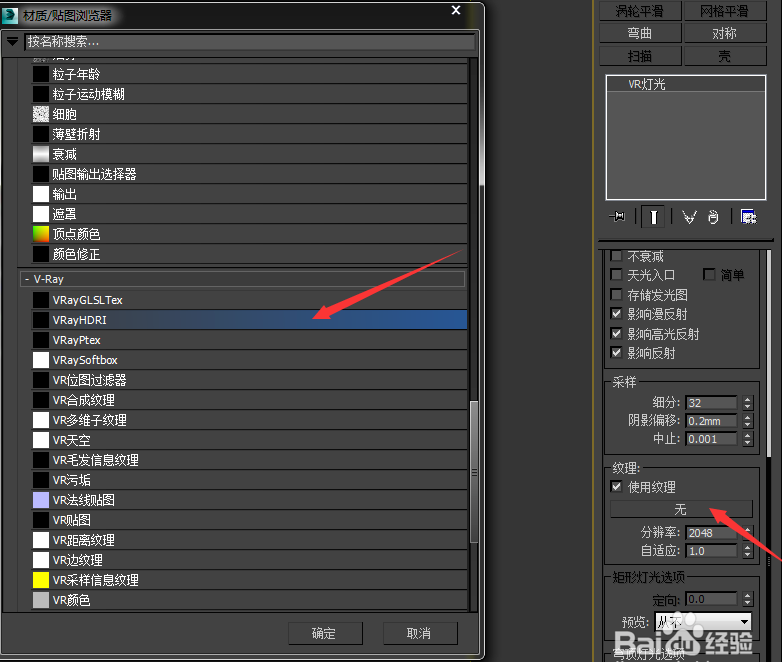Select VR合成纹理 map entry
782x662 pixels.
click(x=249, y=400)
